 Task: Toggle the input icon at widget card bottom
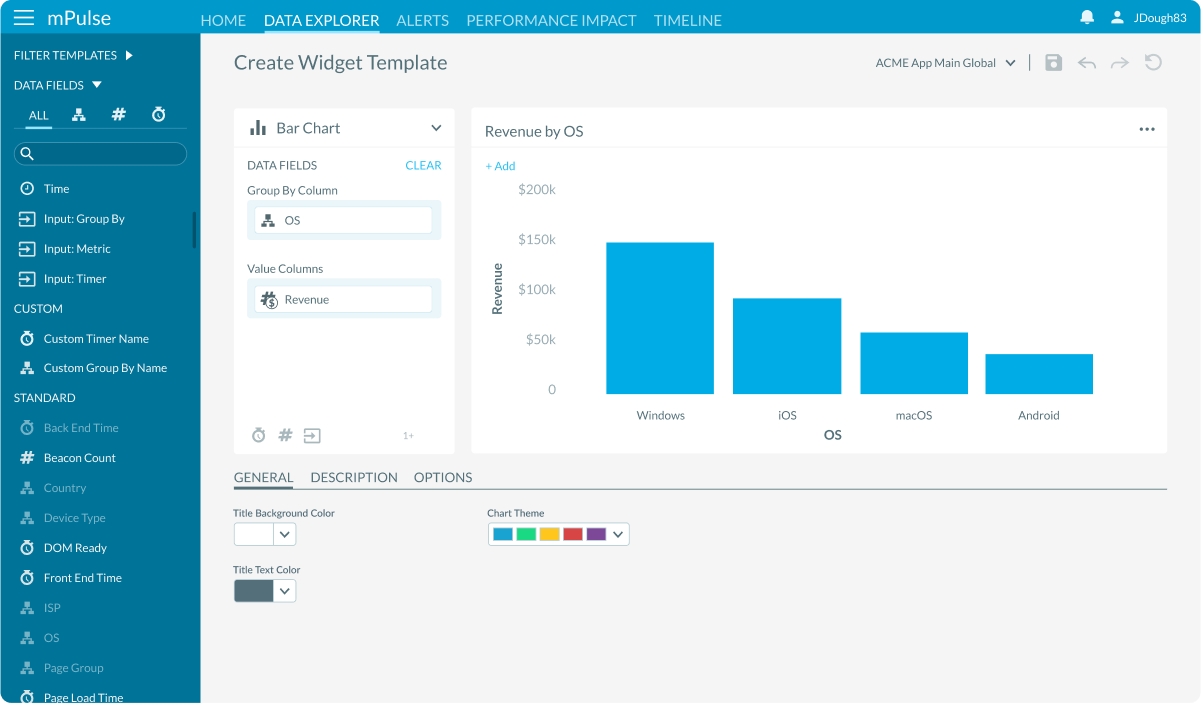(x=311, y=435)
